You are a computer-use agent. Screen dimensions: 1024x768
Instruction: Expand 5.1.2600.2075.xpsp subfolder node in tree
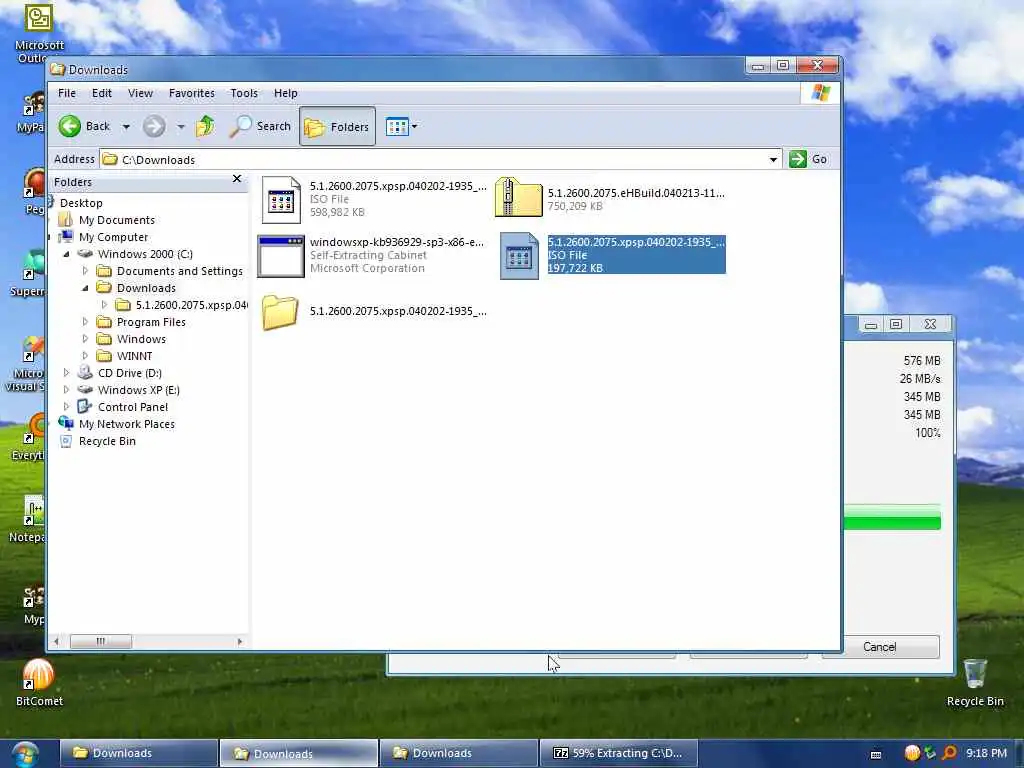pos(104,304)
